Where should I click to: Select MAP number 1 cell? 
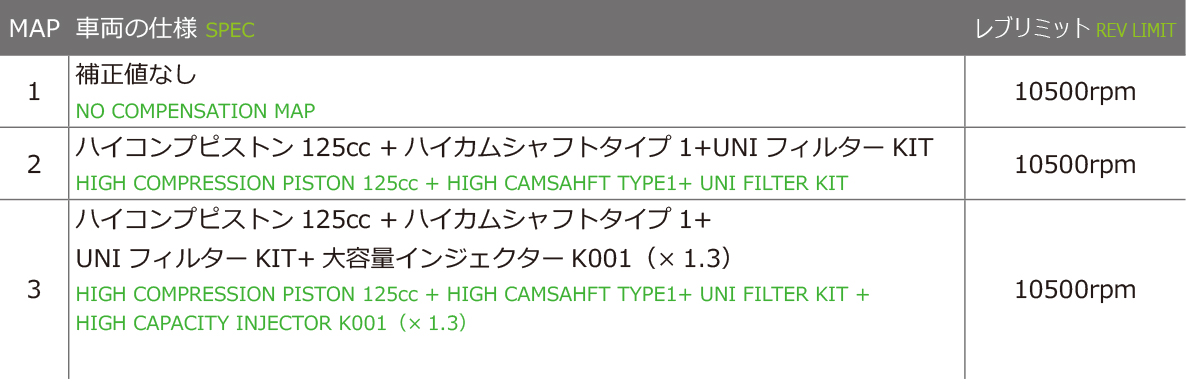(34, 92)
